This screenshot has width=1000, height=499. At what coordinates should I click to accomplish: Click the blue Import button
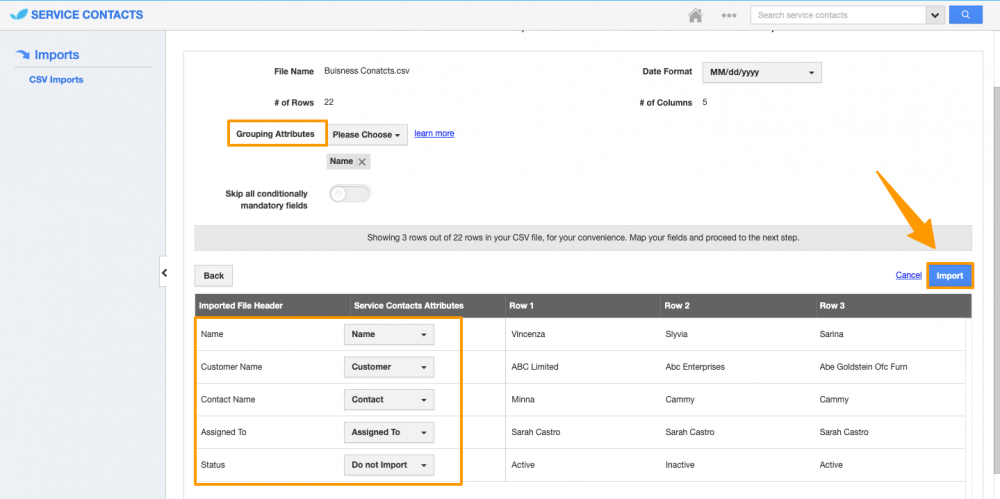[x=949, y=275]
